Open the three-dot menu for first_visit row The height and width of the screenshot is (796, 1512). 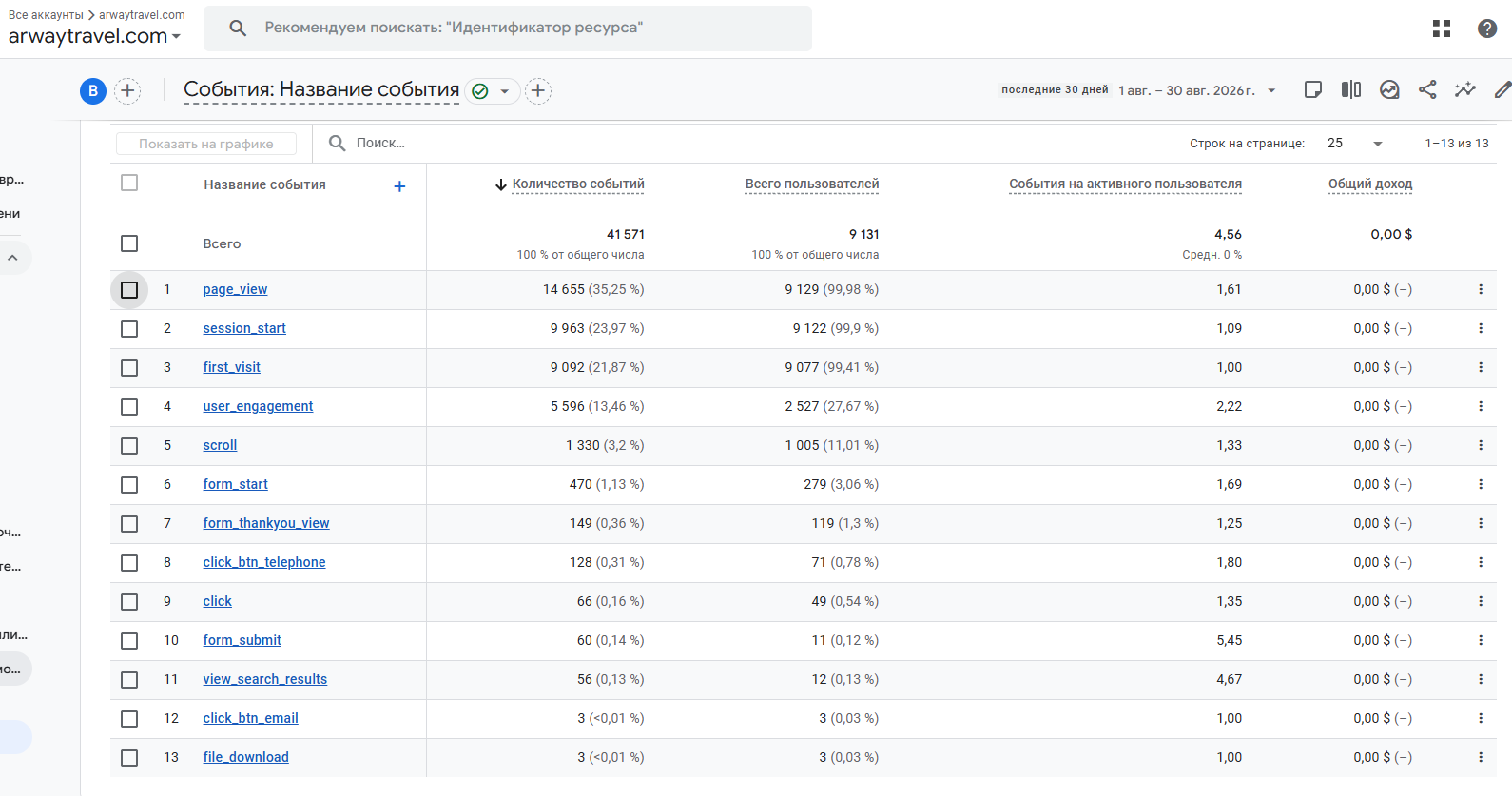click(x=1481, y=367)
